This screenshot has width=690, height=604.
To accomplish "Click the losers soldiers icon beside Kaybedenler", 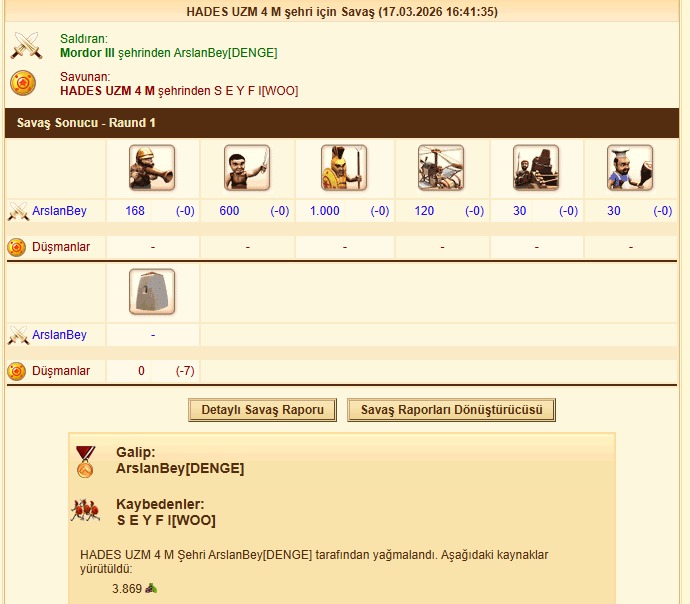I will point(85,510).
